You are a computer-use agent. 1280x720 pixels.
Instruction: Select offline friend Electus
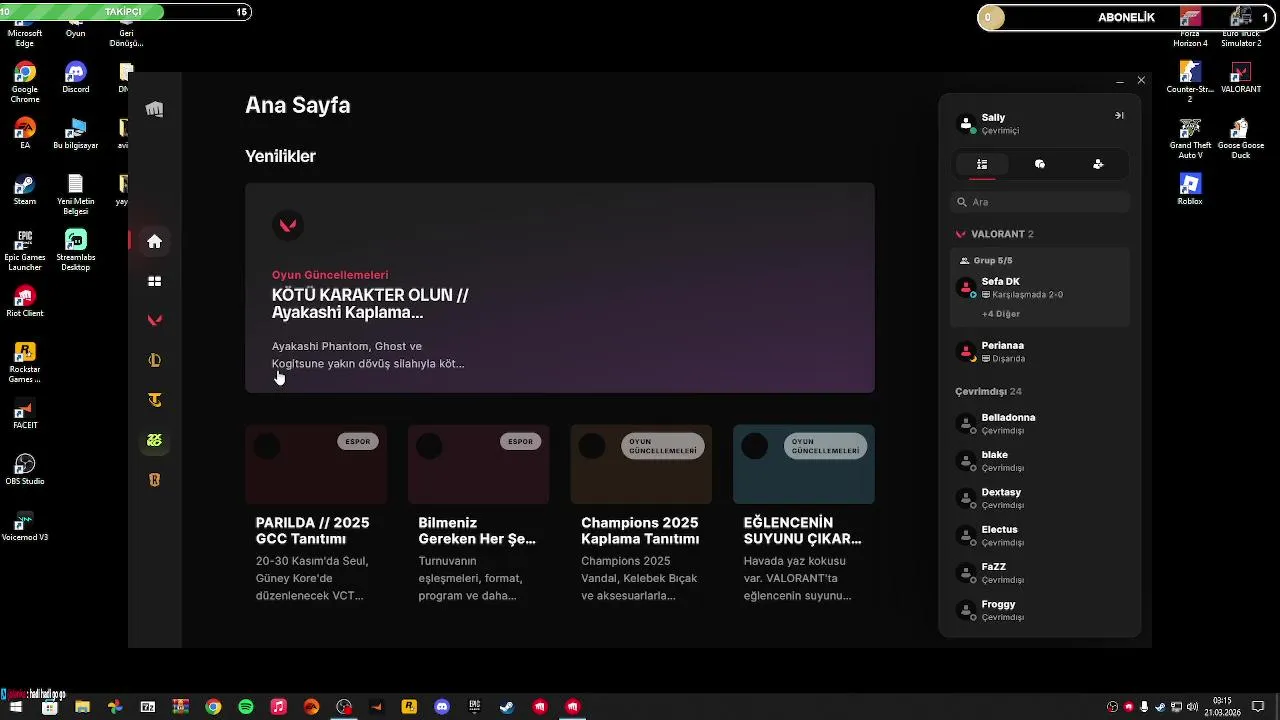(x=1040, y=535)
